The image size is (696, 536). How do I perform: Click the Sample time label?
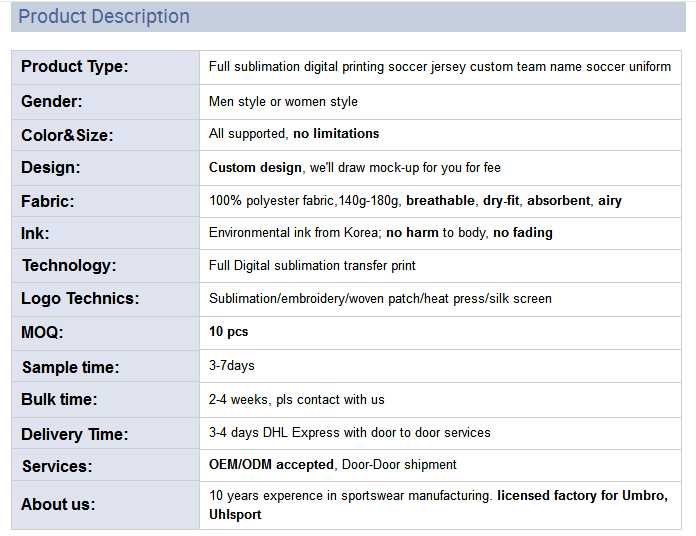point(70,367)
